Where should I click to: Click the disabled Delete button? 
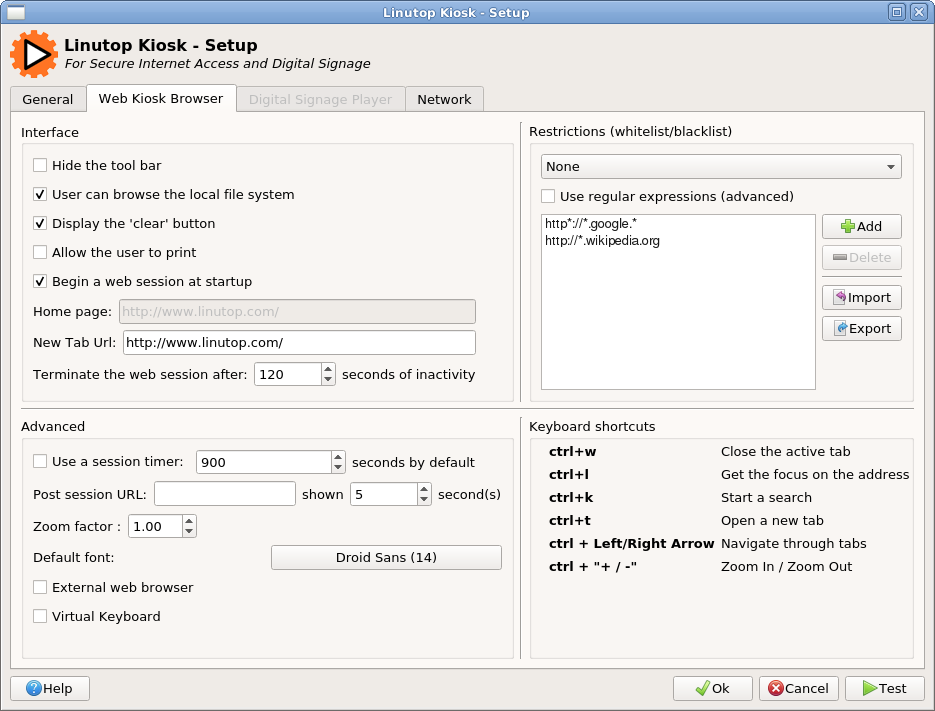pyautogui.click(x=861, y=257)
